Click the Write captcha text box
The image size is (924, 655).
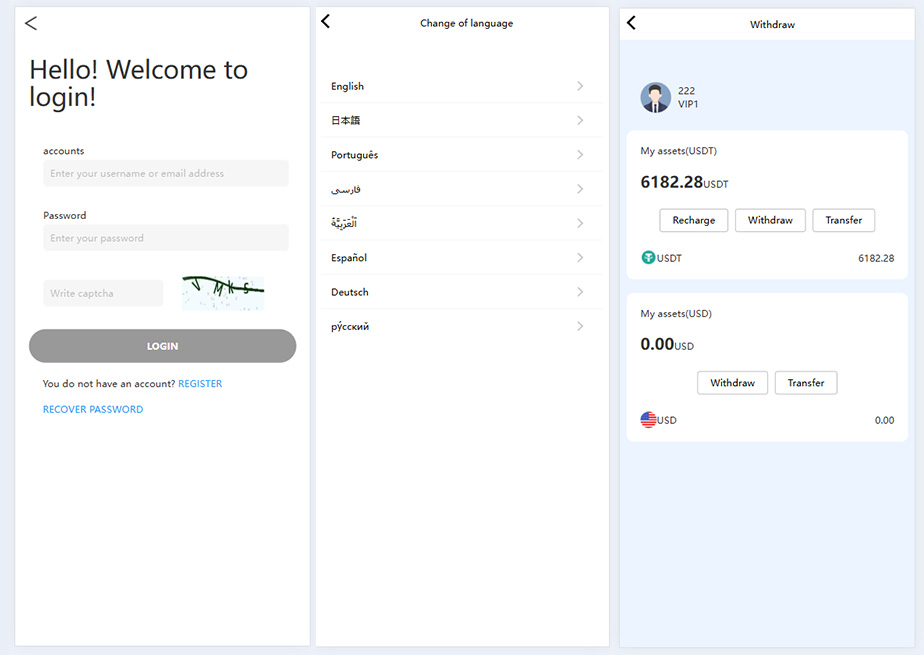(x=103, y=293)
